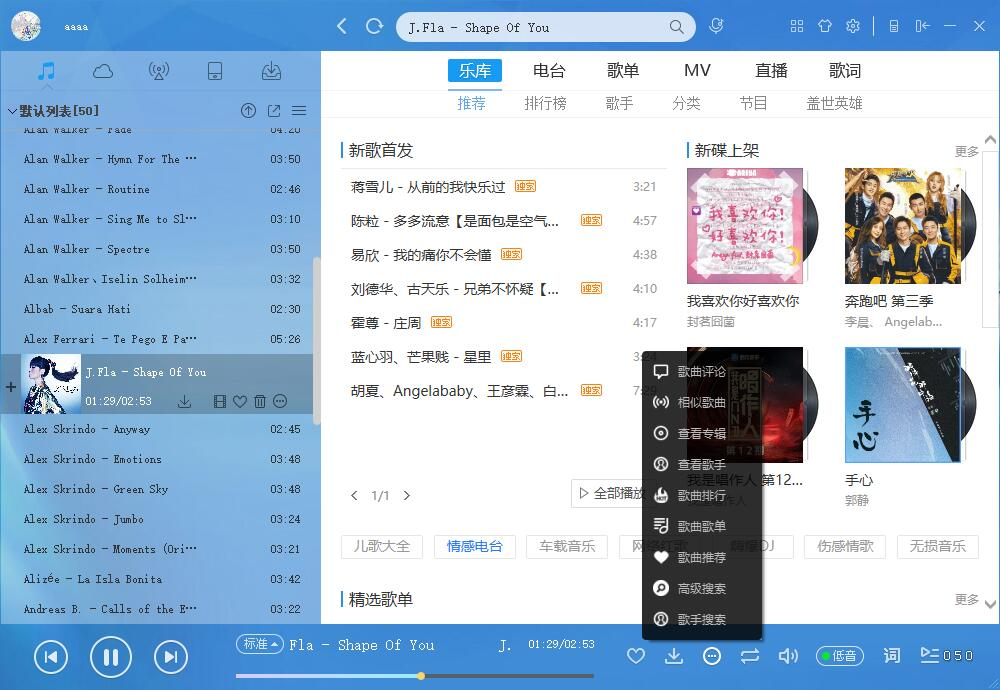This screenshot has width=1000, height=690.
Task: Select 查看专辑 in the context menu
Action: click(x=702, y=434)
